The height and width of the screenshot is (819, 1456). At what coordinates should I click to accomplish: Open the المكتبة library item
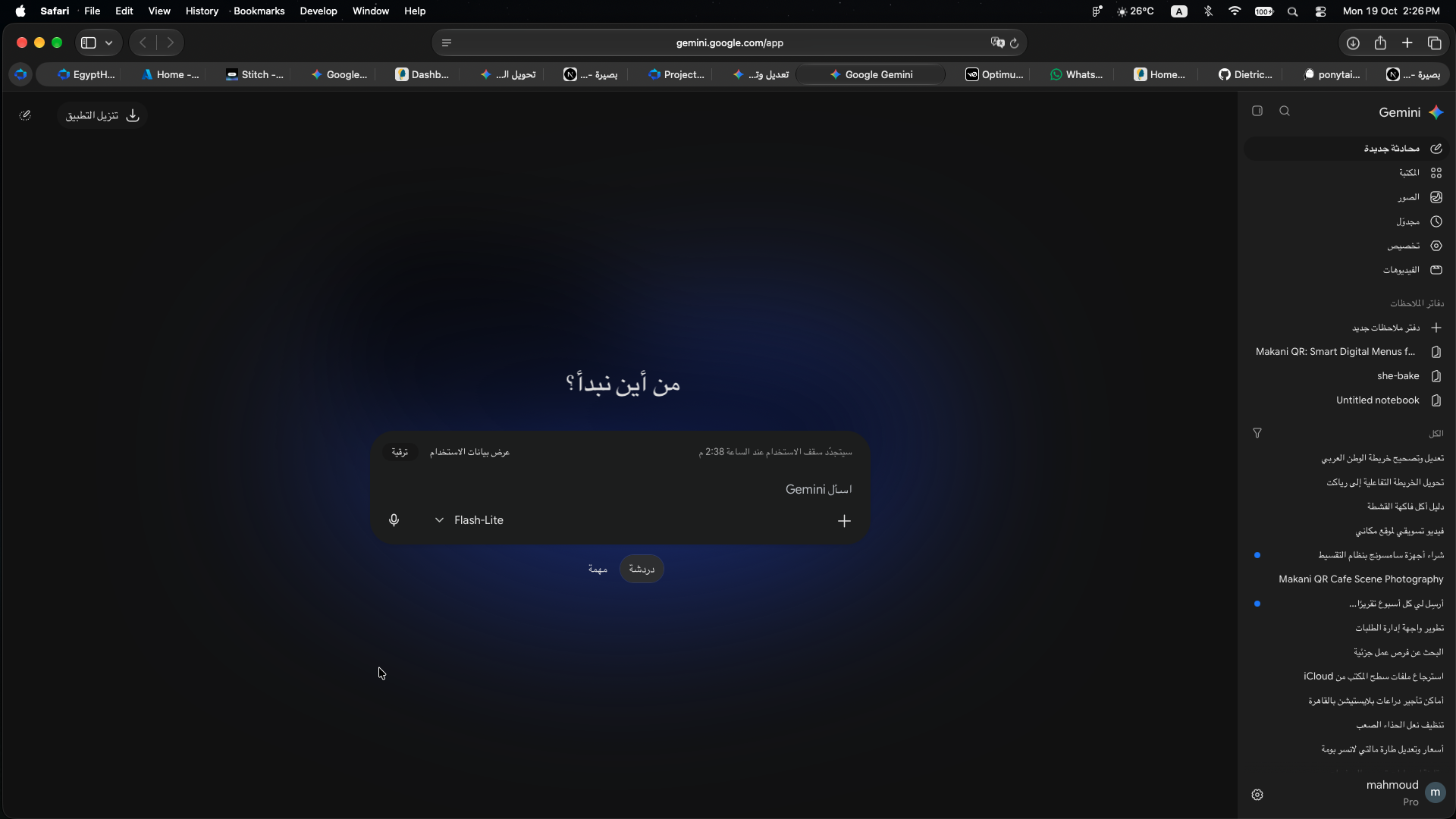point(1346,173)
